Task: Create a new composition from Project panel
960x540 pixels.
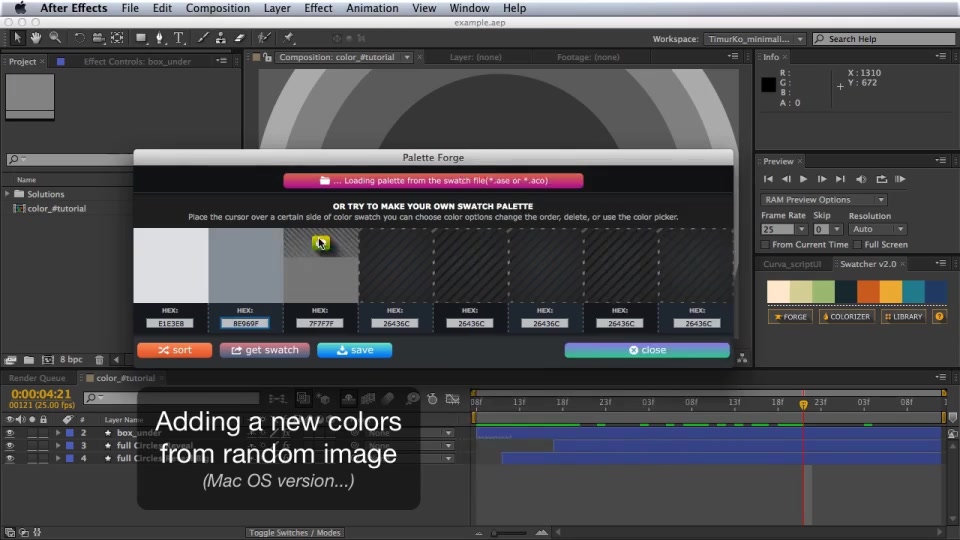Action: tap(48, 360)
